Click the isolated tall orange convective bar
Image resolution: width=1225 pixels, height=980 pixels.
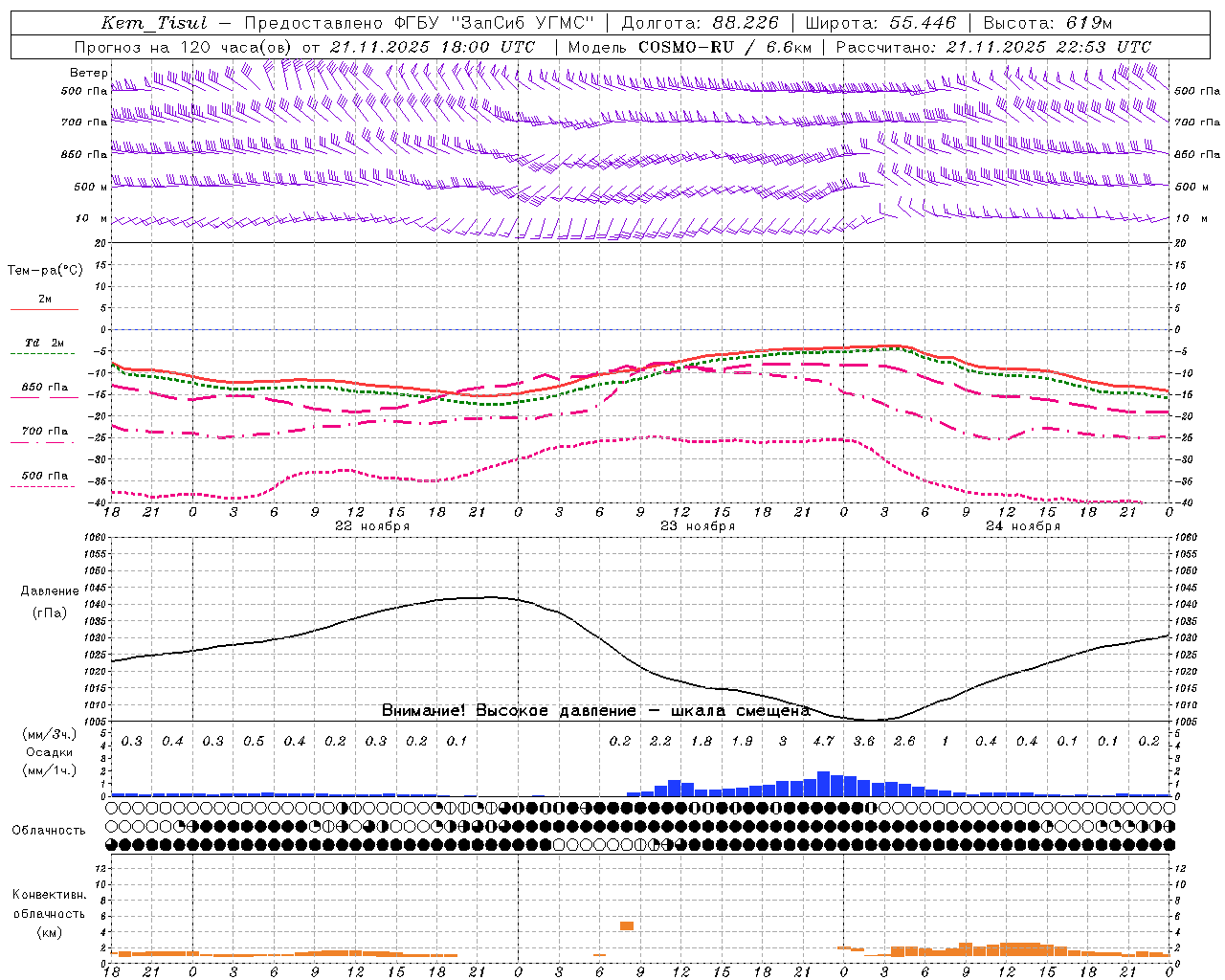click(627, 925)
